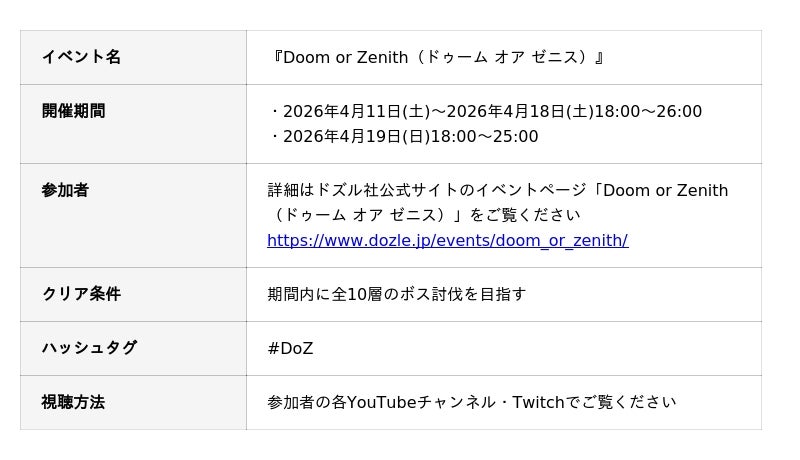Click the 開催期間 row label
Viewport: 800px width, 460px height.
click(x=73, y=111)
